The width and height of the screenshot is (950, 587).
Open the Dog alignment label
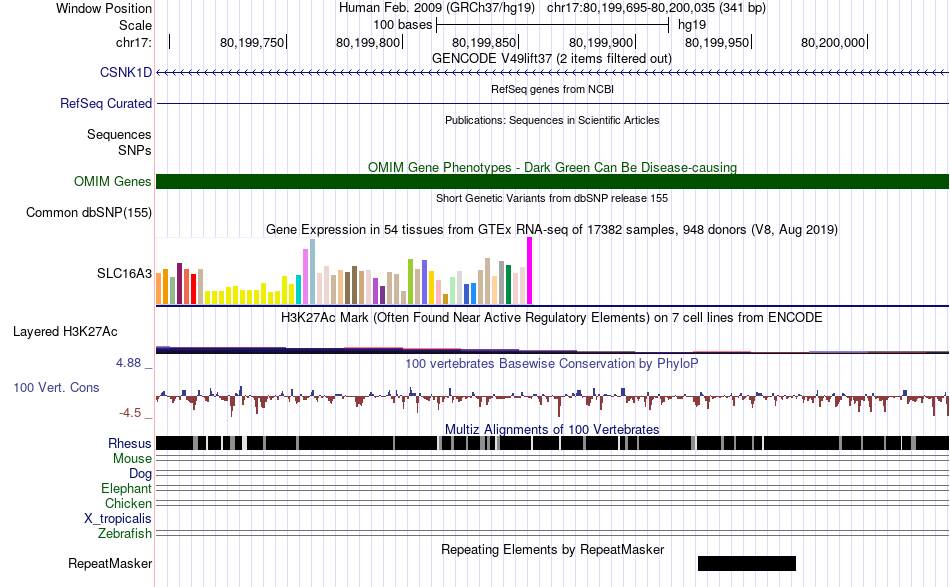pos(140,474)
